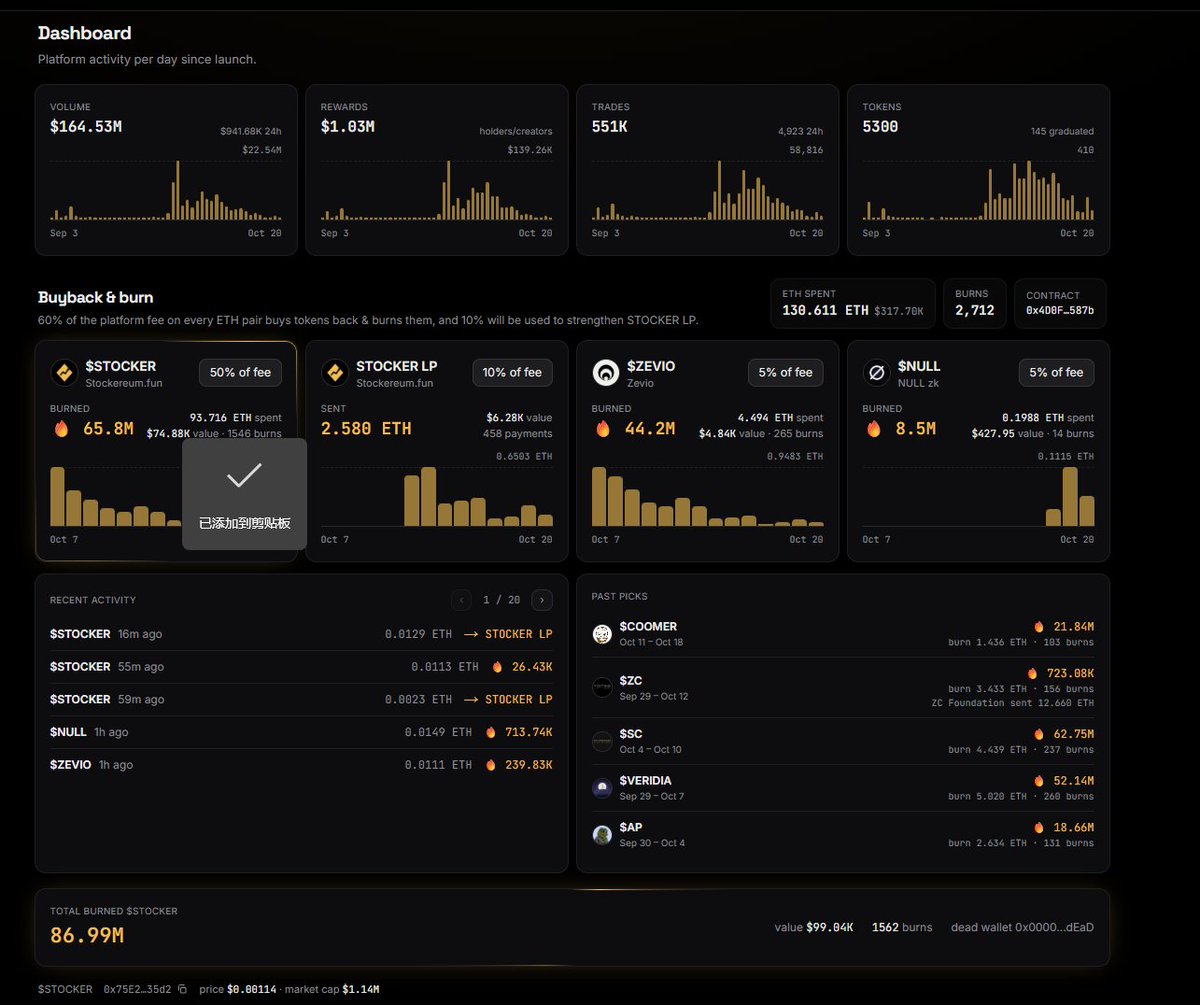
Task: Click the $NULL token logo
Action: (x=876, y=373)
